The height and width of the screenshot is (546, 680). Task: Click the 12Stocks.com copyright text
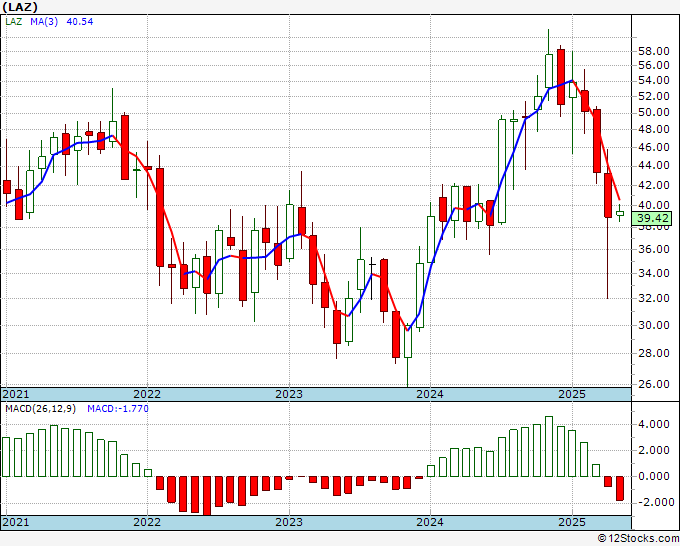click(x=638, y=539)
